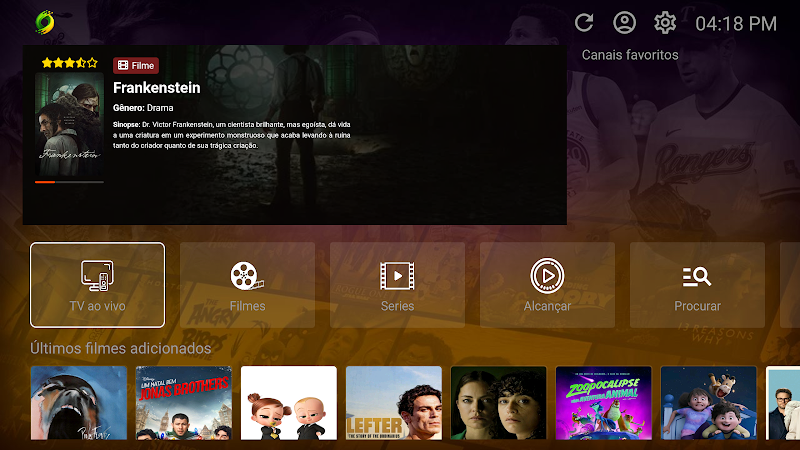Click the Filme type badge
The width and height of the screenshot is (800, 450).
(136, 65)
